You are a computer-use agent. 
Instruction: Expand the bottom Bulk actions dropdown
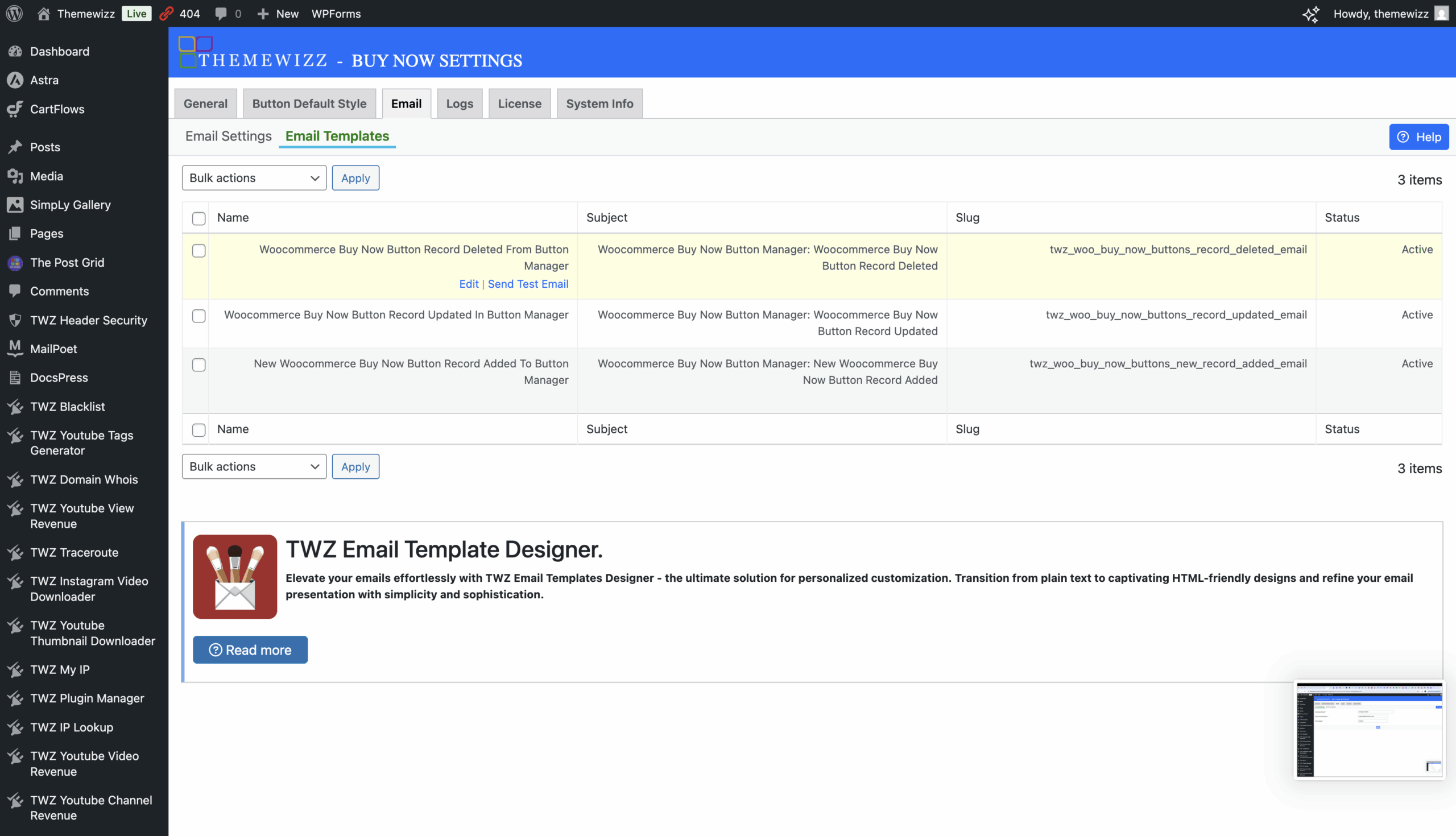(x=254, y=466)
